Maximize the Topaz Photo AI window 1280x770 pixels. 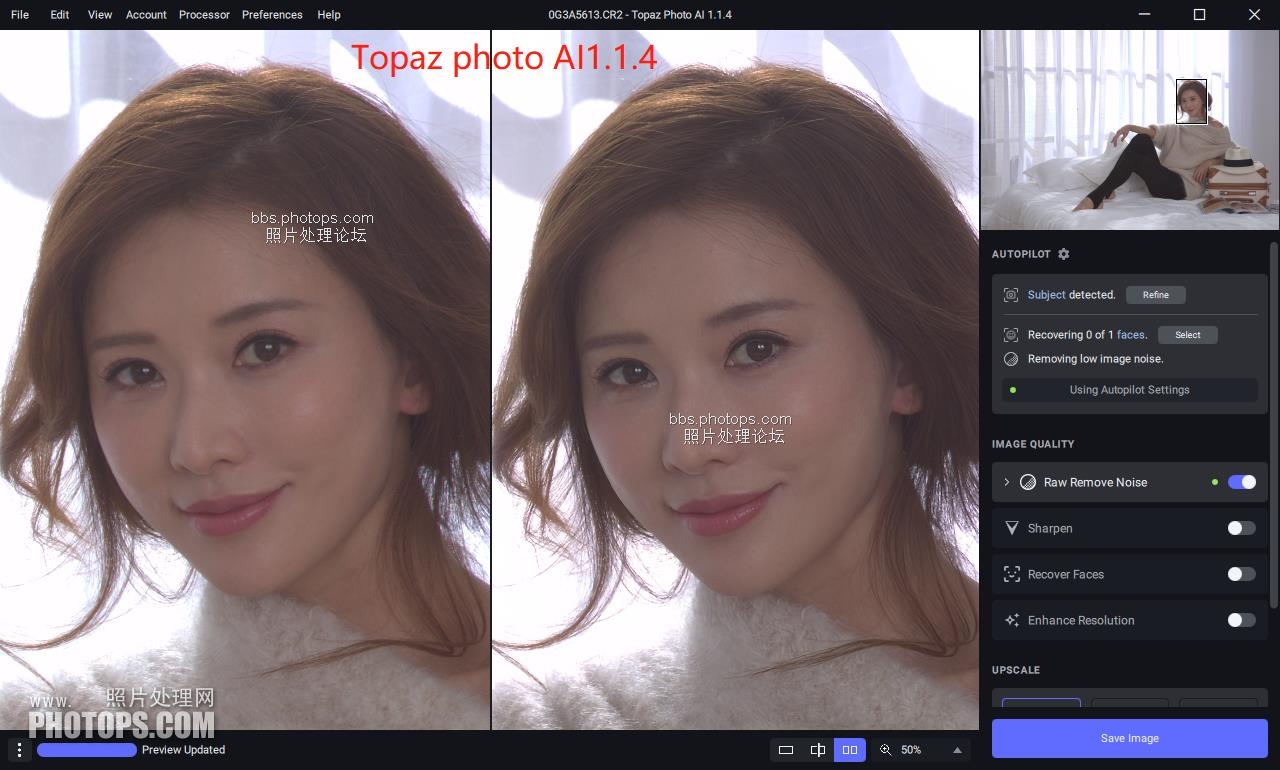coord(1200,15)
